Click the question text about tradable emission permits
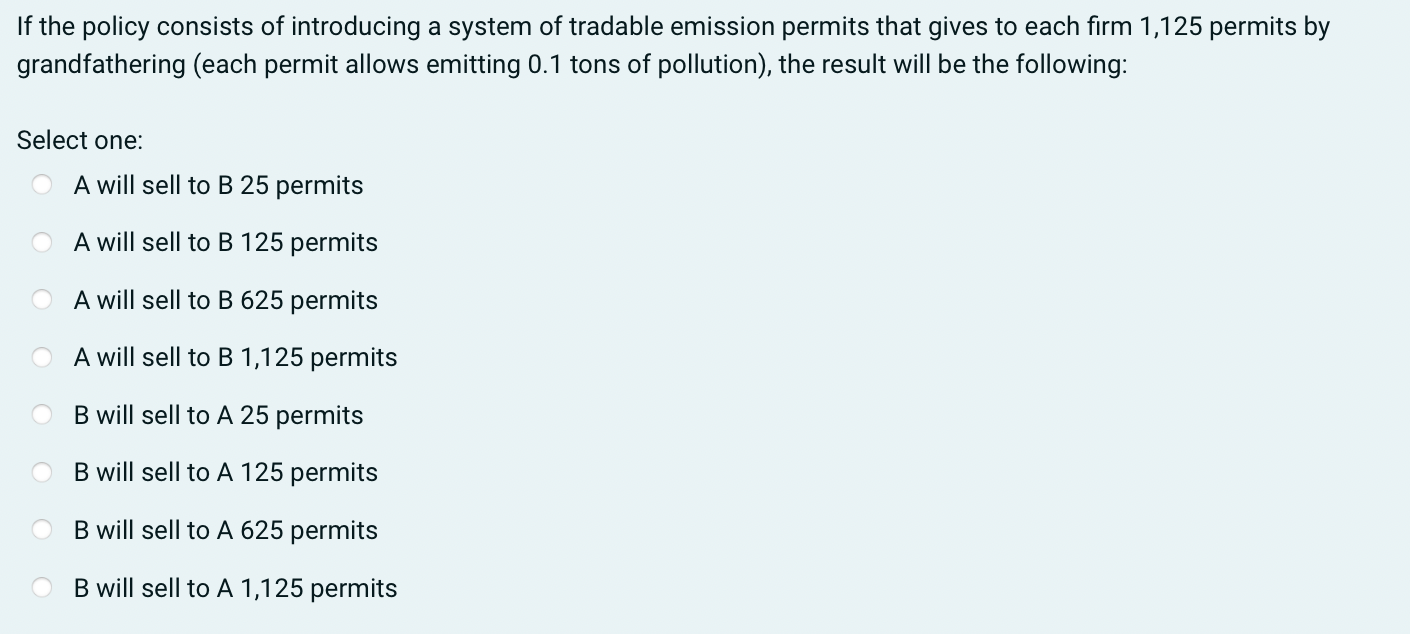Screen dimensions: 1410x634 [670, 27]
